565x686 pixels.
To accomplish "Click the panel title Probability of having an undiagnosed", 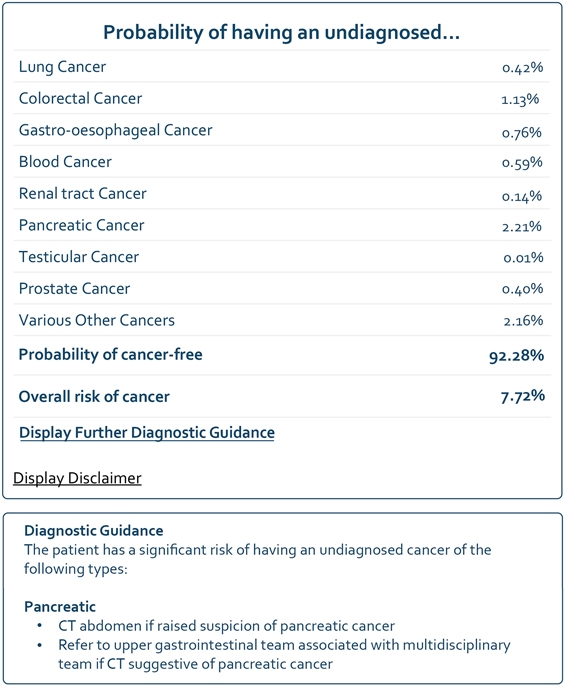I will [281, 32].
